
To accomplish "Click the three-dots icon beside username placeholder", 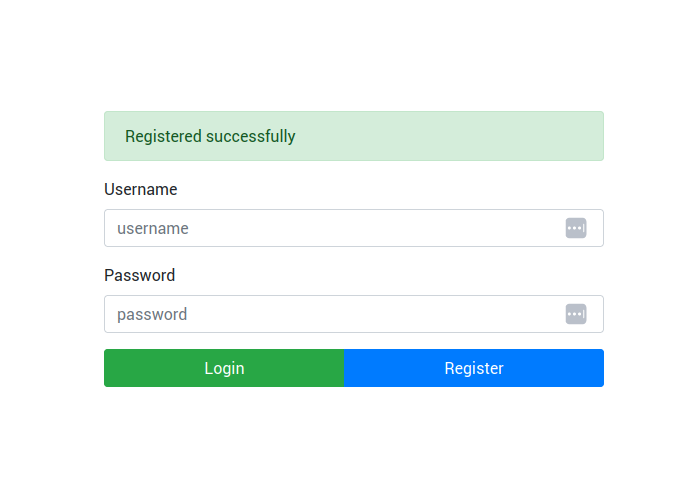I will pyautogui.click(x=575, y=228).
